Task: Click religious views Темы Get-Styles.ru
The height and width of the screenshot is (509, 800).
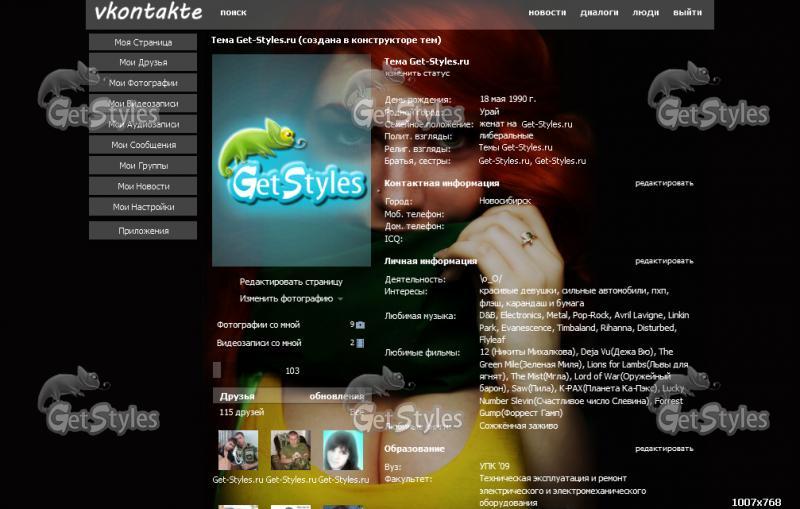Action: (515, 147)
